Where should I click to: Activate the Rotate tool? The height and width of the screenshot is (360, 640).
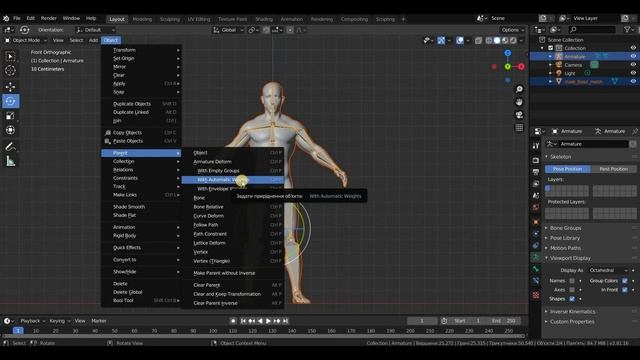coord(10,101)
